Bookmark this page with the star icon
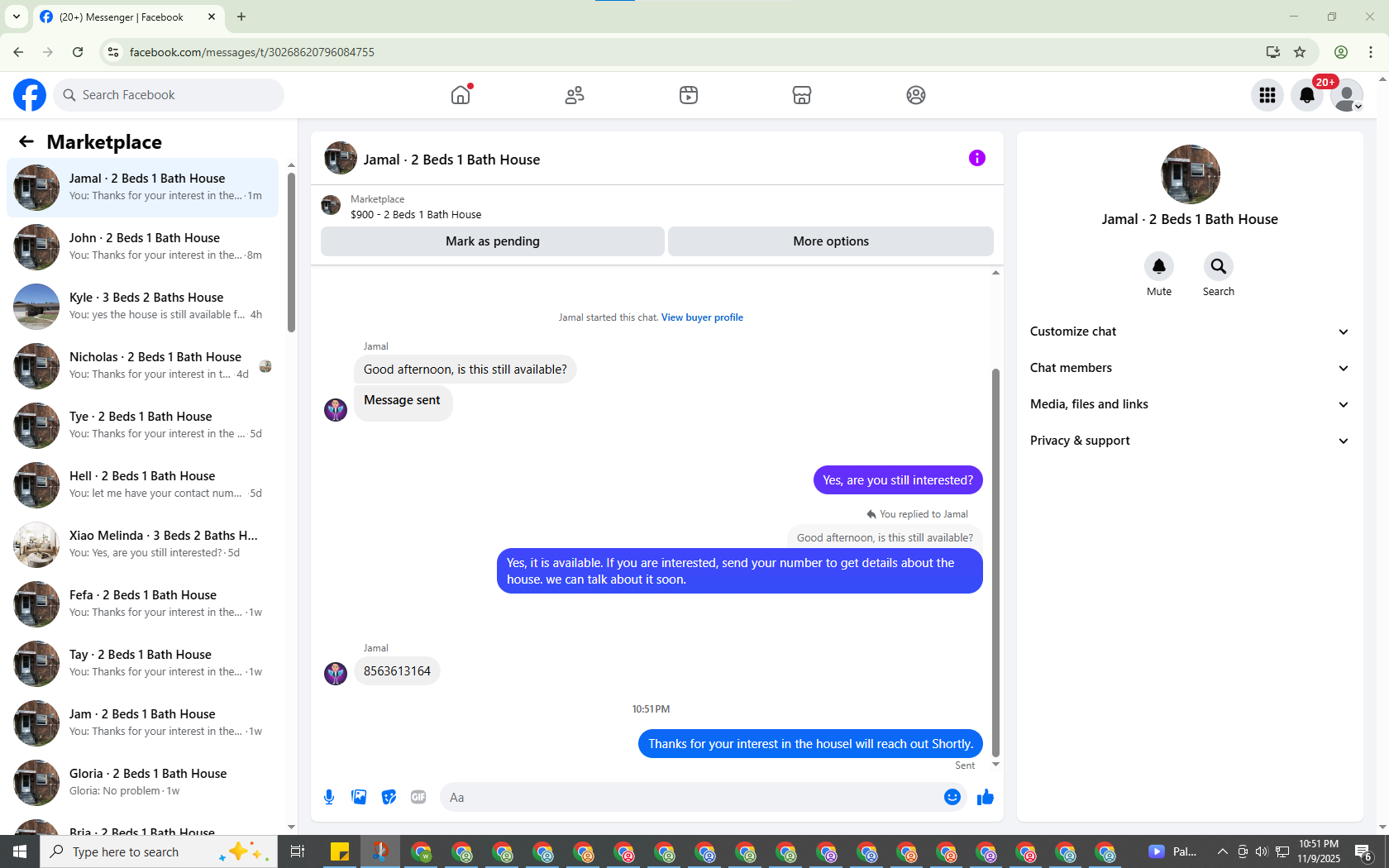The image size is (1389, 868). pos(1300,52)
